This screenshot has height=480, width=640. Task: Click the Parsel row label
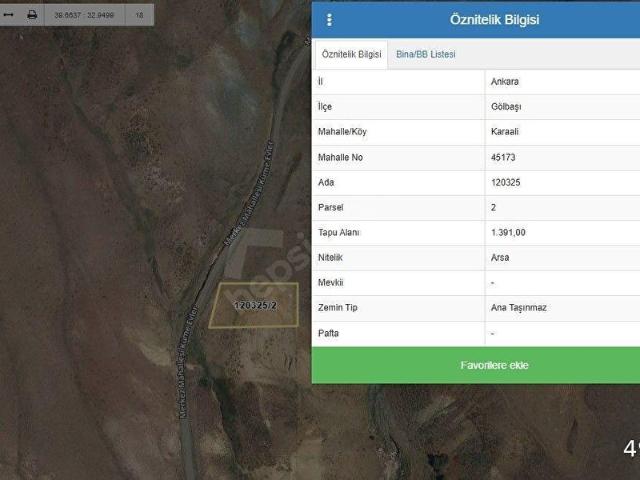coord(330,207)
